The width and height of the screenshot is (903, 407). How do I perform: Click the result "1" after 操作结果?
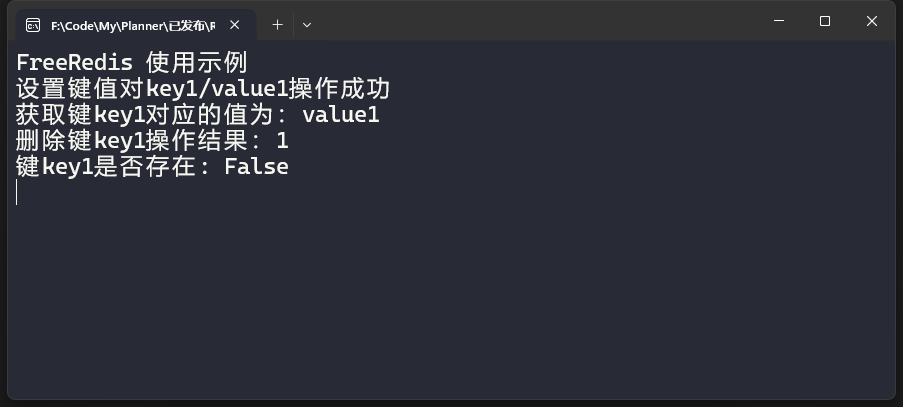click(282, 141)
